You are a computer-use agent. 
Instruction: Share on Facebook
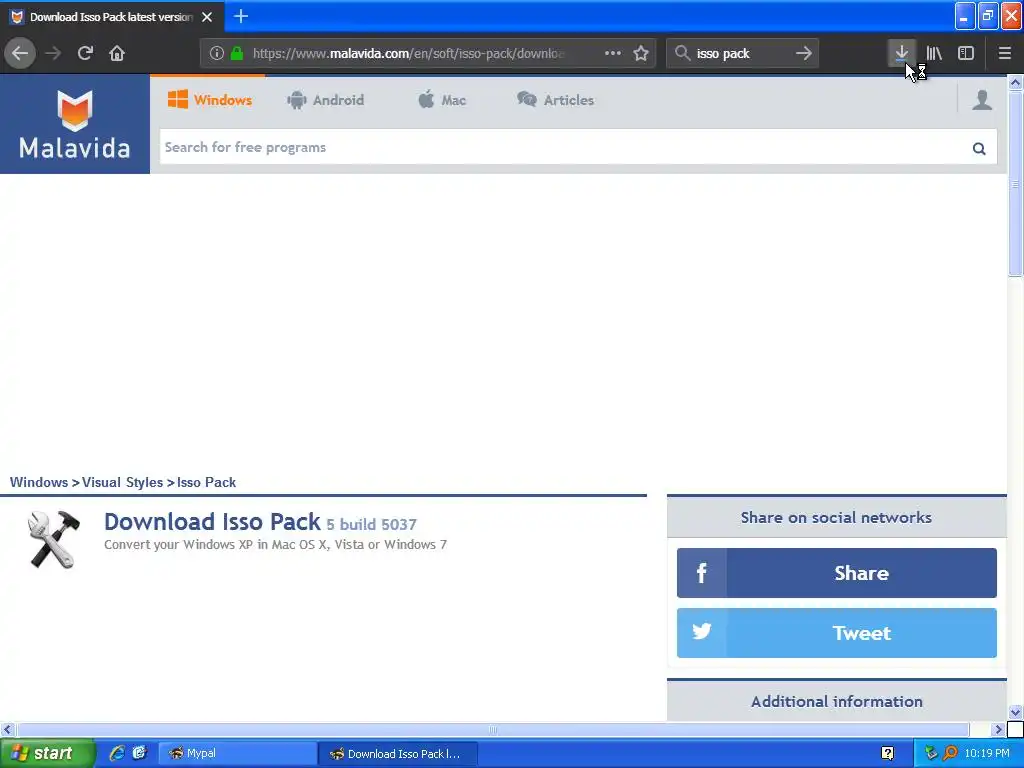click(x=837, y=573)
